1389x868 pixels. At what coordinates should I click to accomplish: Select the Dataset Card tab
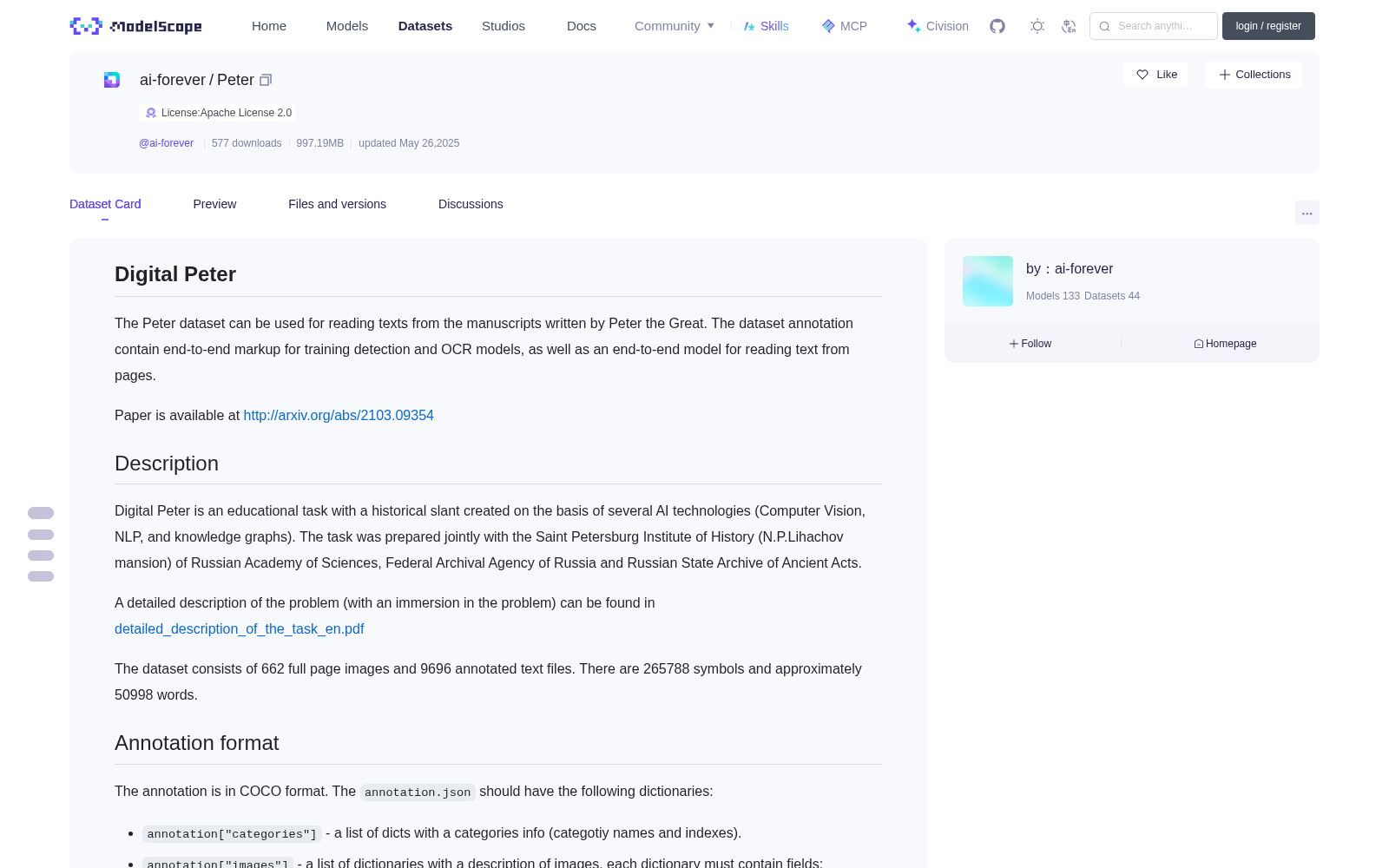point(105,204)
